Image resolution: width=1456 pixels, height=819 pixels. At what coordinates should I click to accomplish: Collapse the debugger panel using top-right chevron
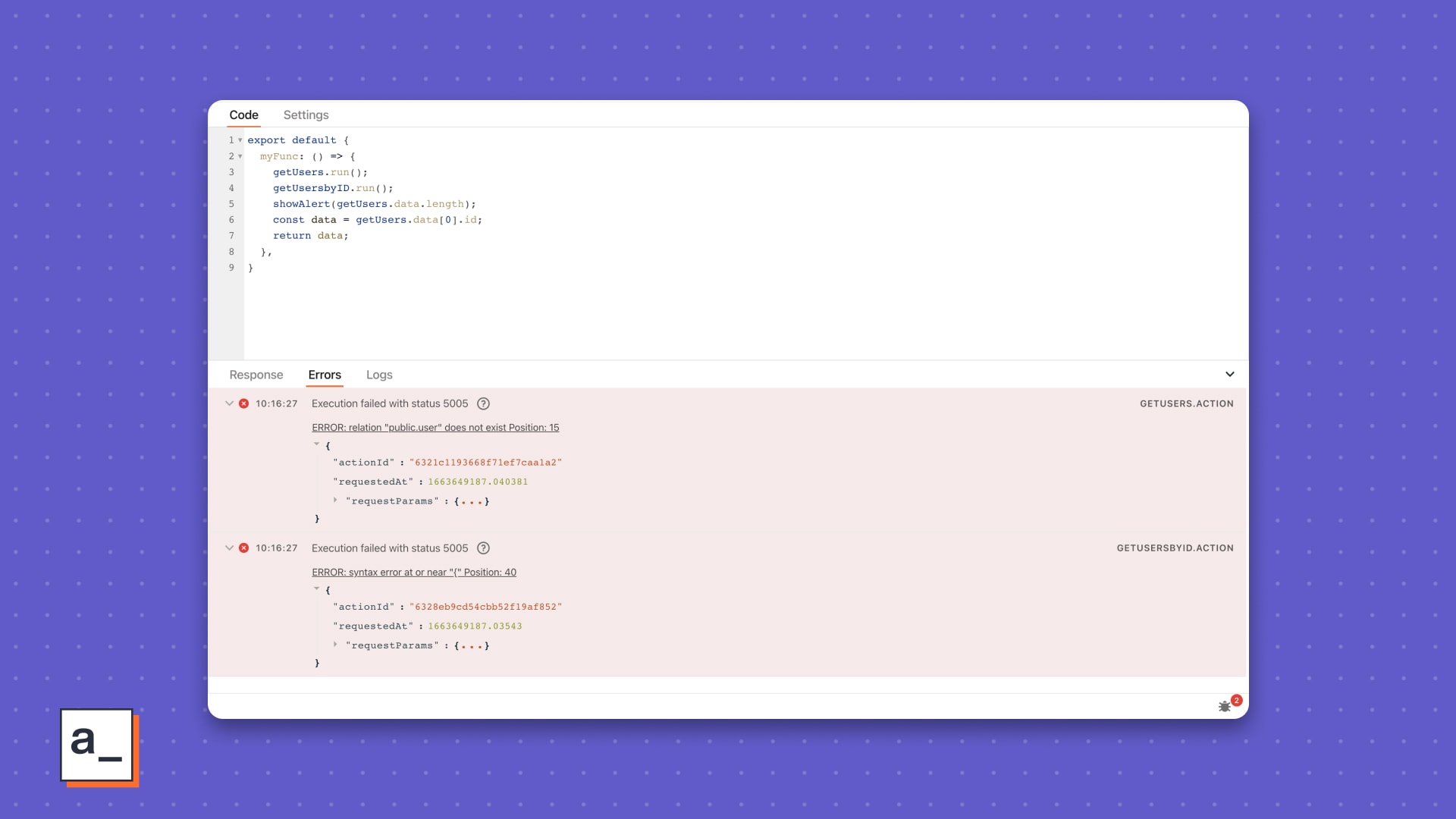click(x=1229, y=375)
